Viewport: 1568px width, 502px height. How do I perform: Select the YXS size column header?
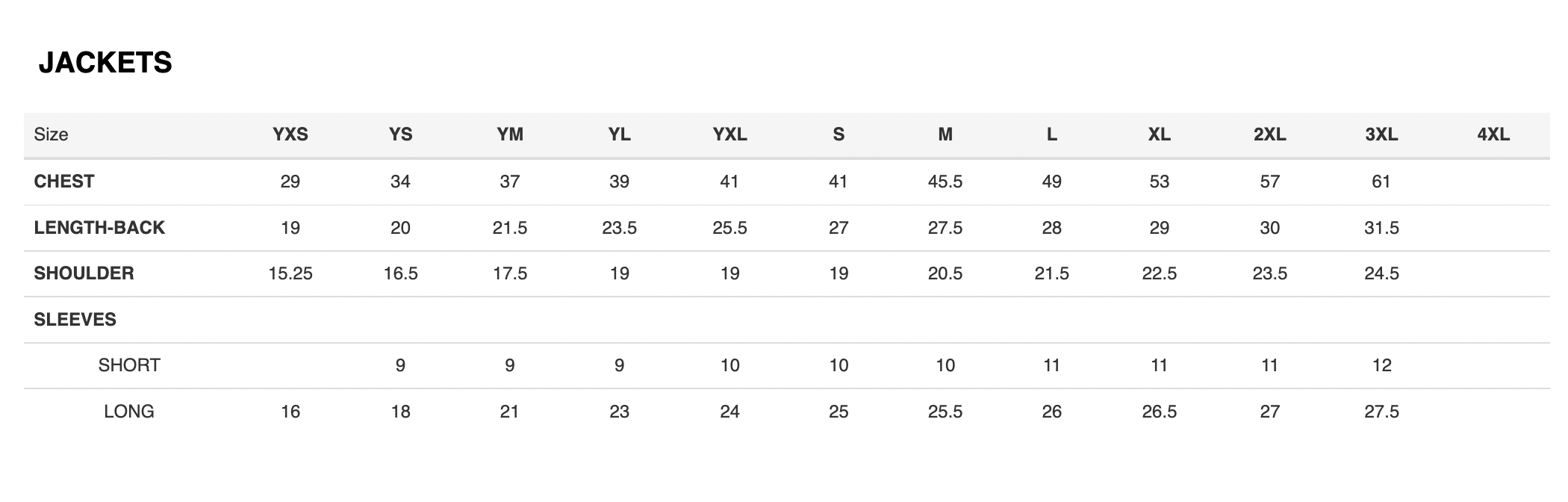(x=290, y=134)
